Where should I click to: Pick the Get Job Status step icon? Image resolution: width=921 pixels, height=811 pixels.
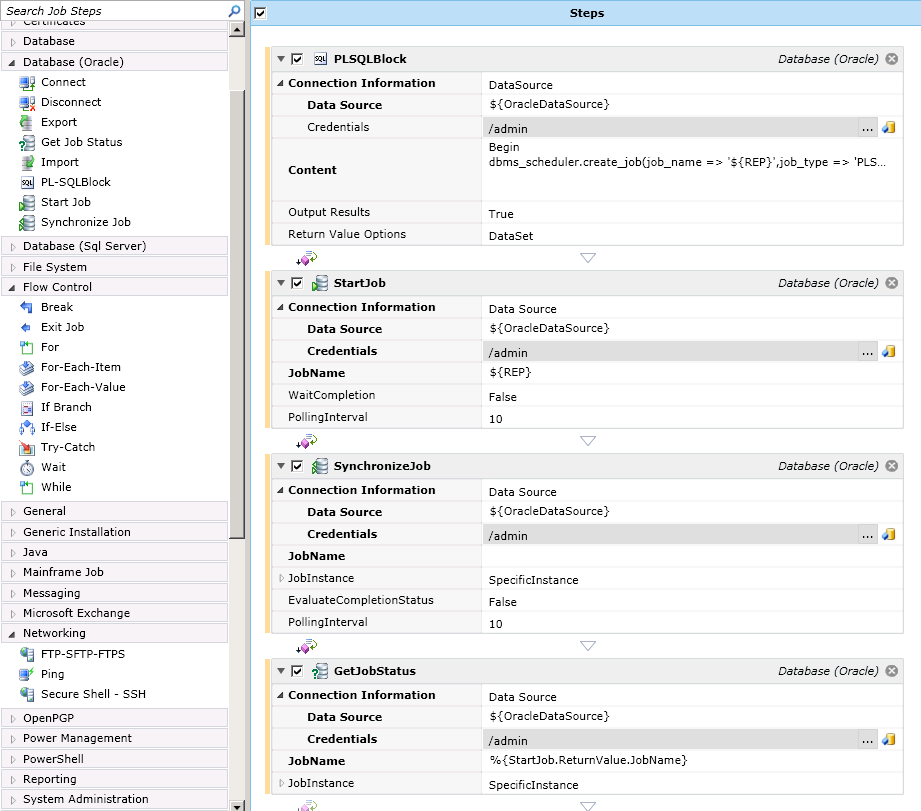point(27,142)
